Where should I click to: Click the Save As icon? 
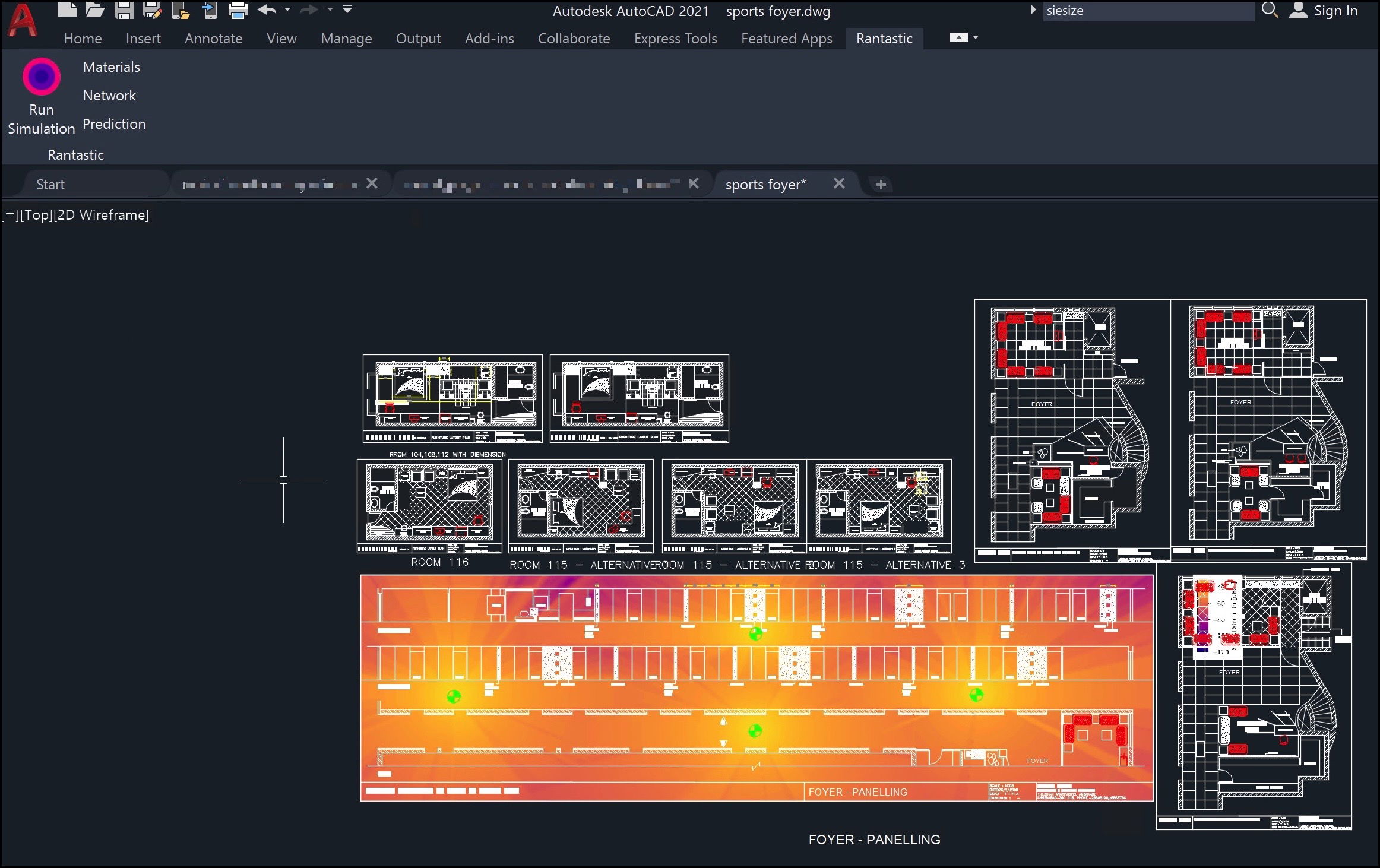pyautogui.click(x=152, y=9)
